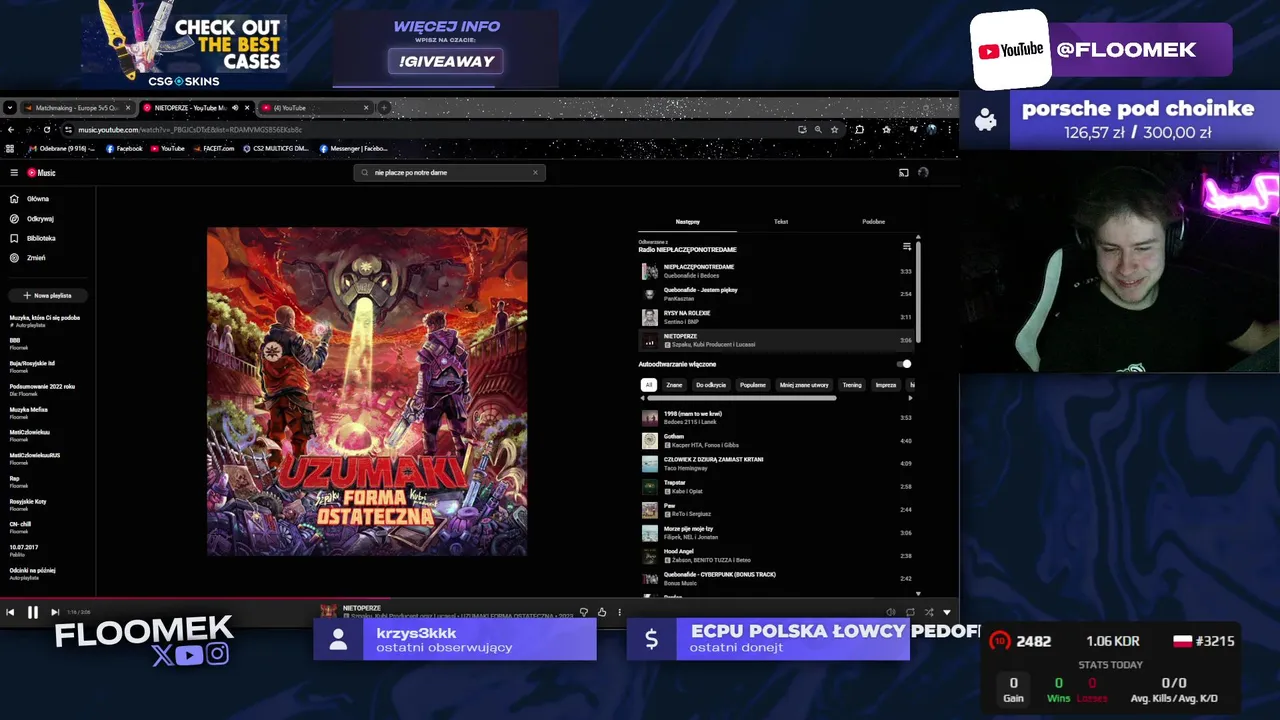The height and width of the screenshot is (720, 1280).
Task: Open a new browser tab
Action: [384, 108]
